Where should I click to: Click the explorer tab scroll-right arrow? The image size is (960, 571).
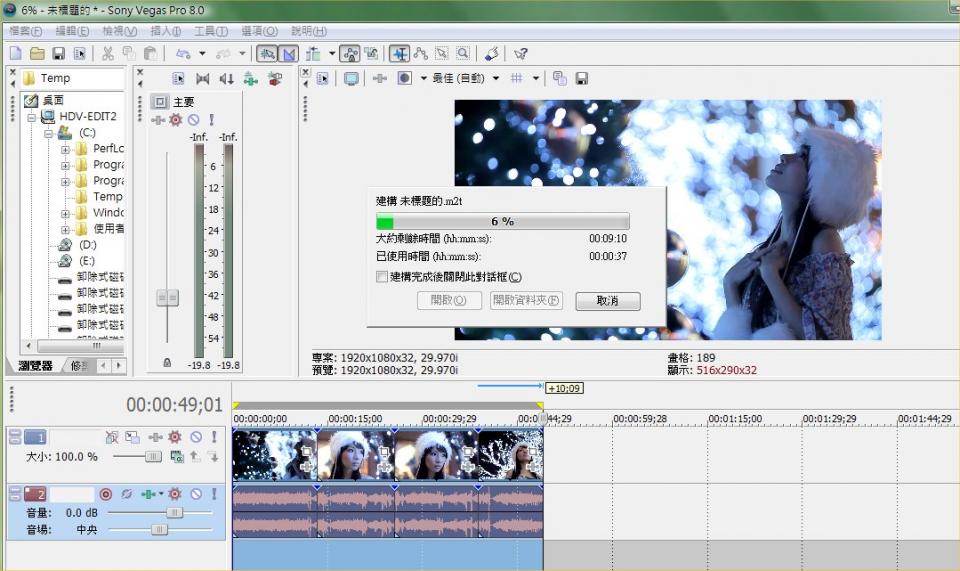118,365
